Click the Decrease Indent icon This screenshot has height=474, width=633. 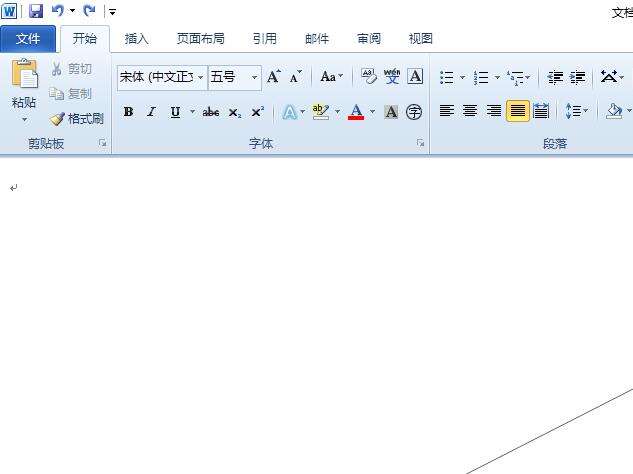[x=555, y=77]
